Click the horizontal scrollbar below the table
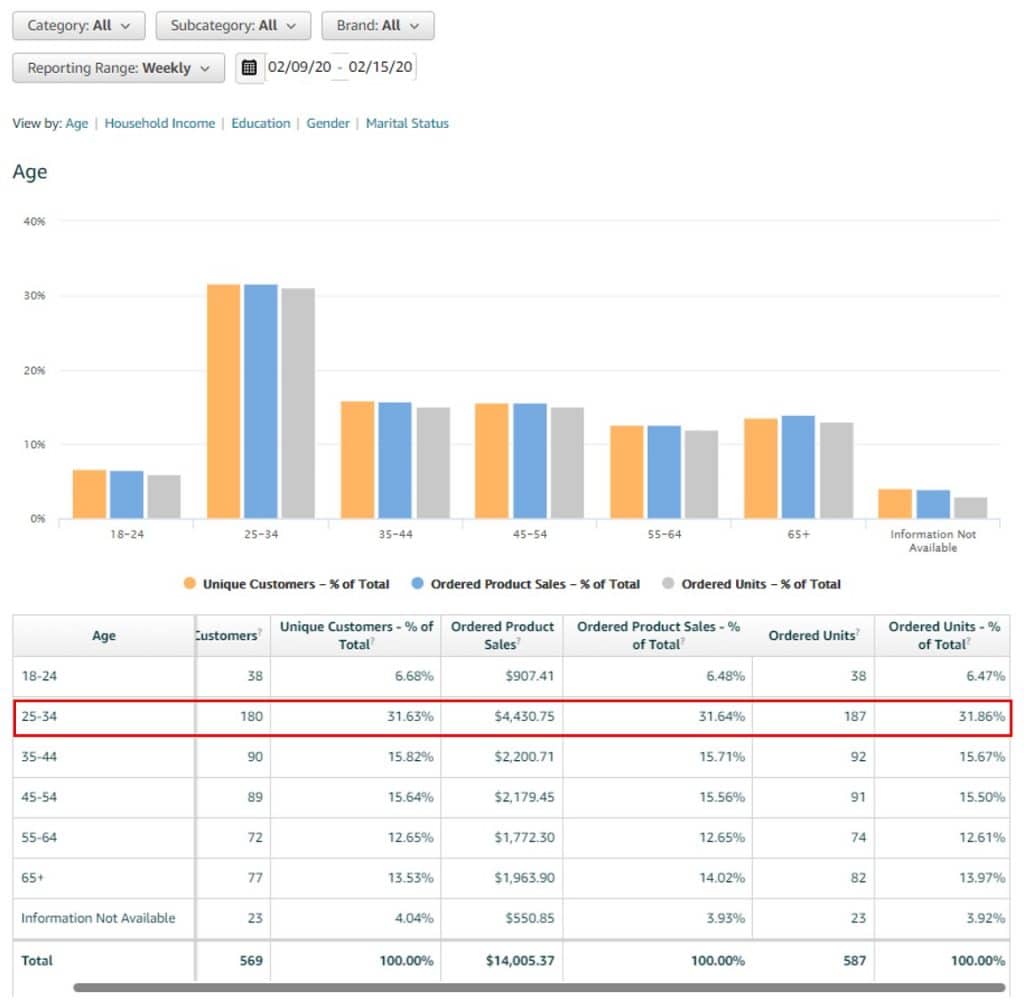The height and width of the screenshot is (1000, 1024). (x=540, y=987)
